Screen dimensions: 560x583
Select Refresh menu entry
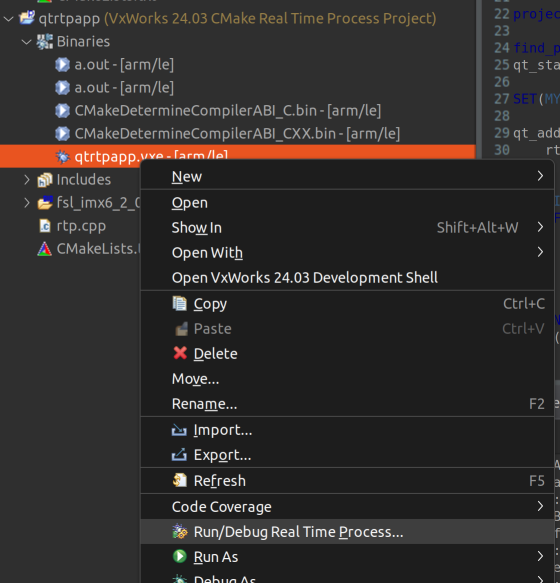point(347,481)
